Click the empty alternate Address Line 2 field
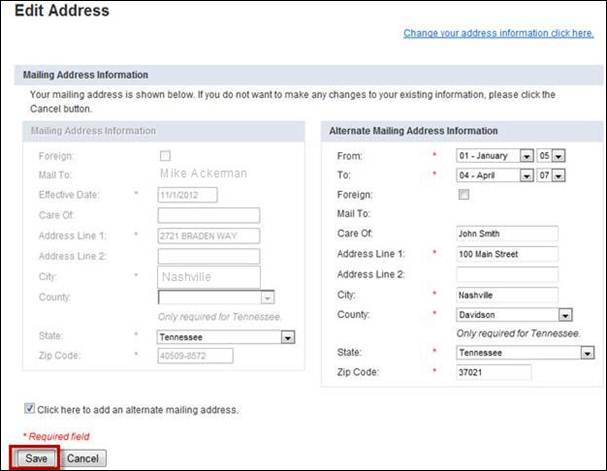Image resolution: width=607 pixels, height=471 pixels. (x=507, y=275)
